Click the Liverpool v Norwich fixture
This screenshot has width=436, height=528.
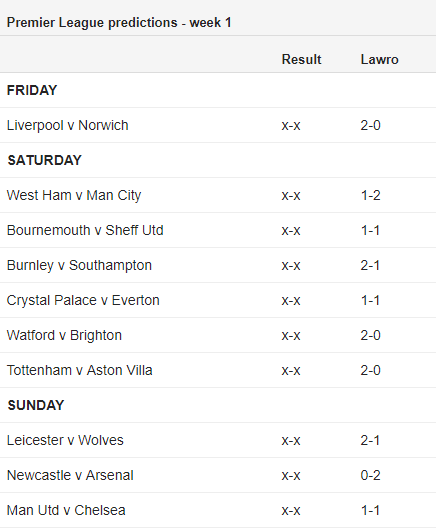(67, 126)
